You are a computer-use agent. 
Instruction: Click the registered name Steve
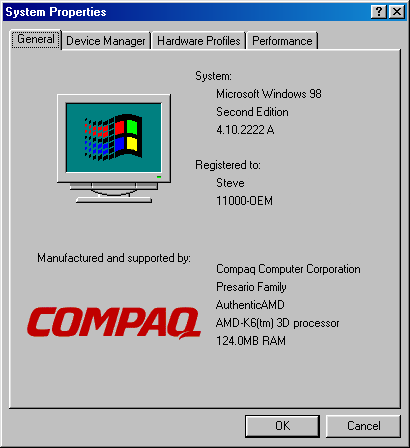[230, 183]
